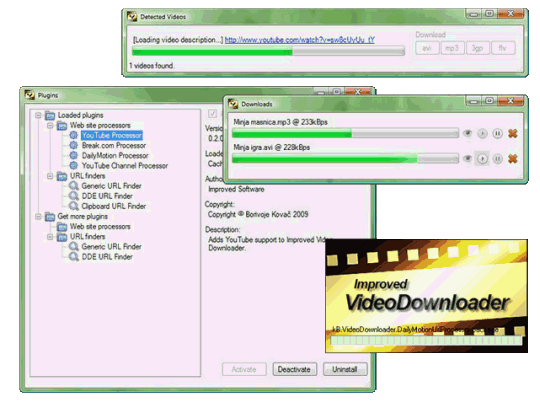Click the Detected Videos loading progress bar
This screenshot has height=408, width=540.
click(268, 52)
